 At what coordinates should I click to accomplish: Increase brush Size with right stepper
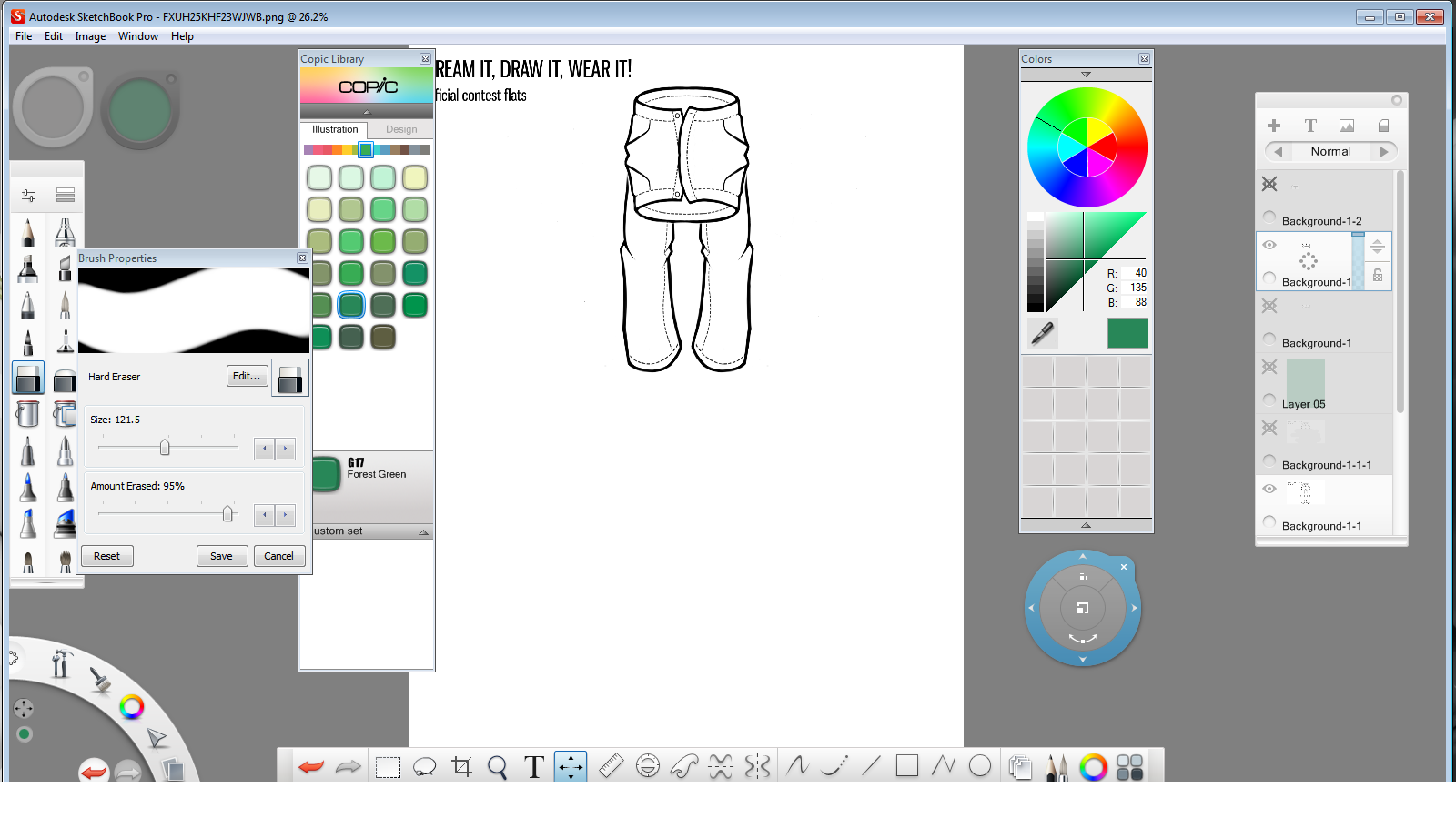(286, 449)
